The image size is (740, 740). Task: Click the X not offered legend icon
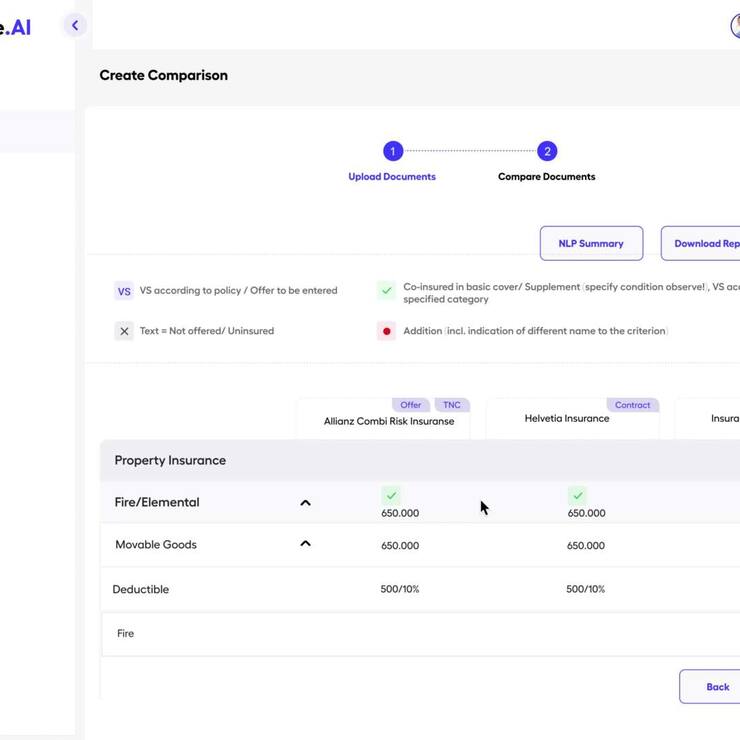click(x=124, y=331)
